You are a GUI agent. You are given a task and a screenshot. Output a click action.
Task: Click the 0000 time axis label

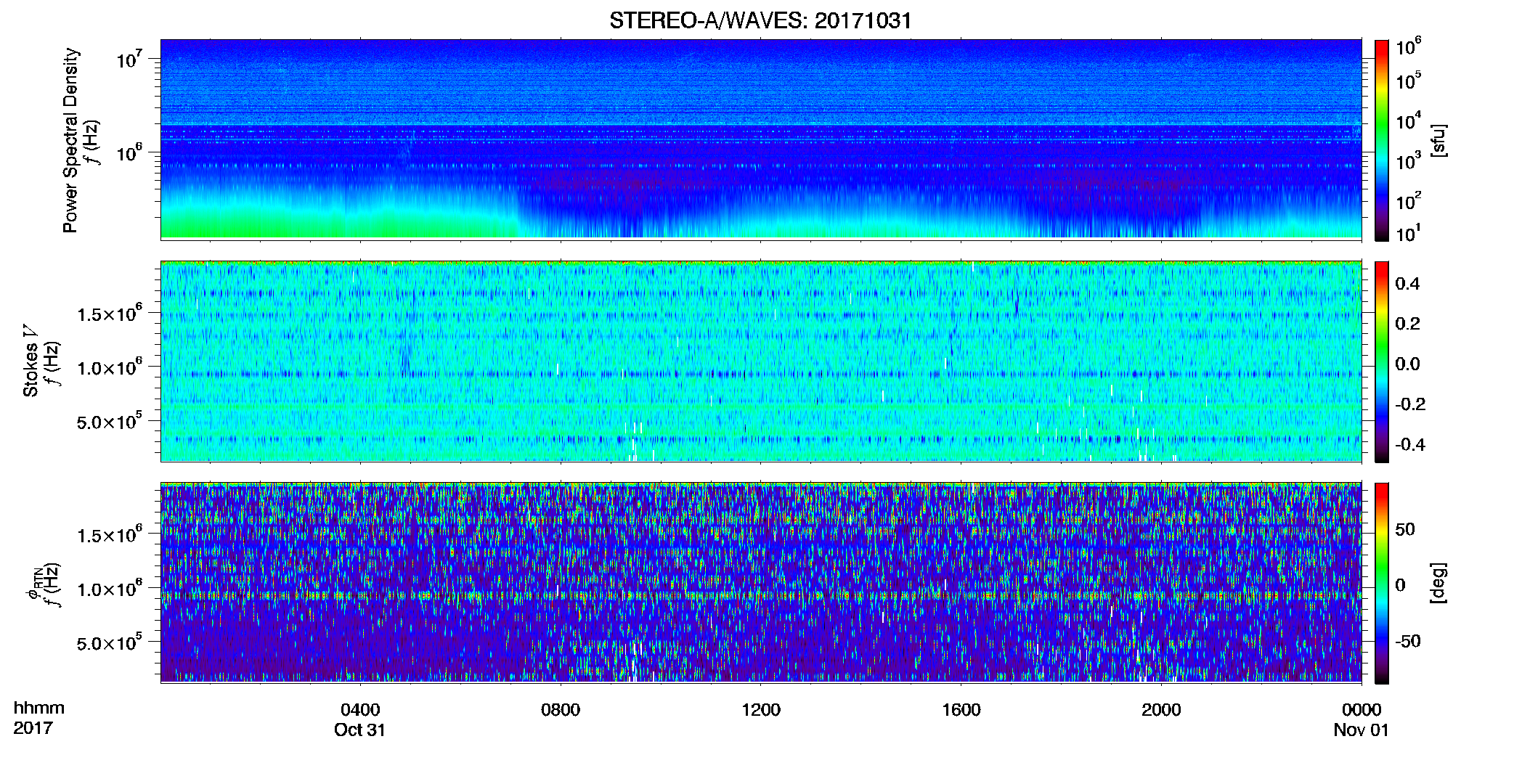[1362, 710]
